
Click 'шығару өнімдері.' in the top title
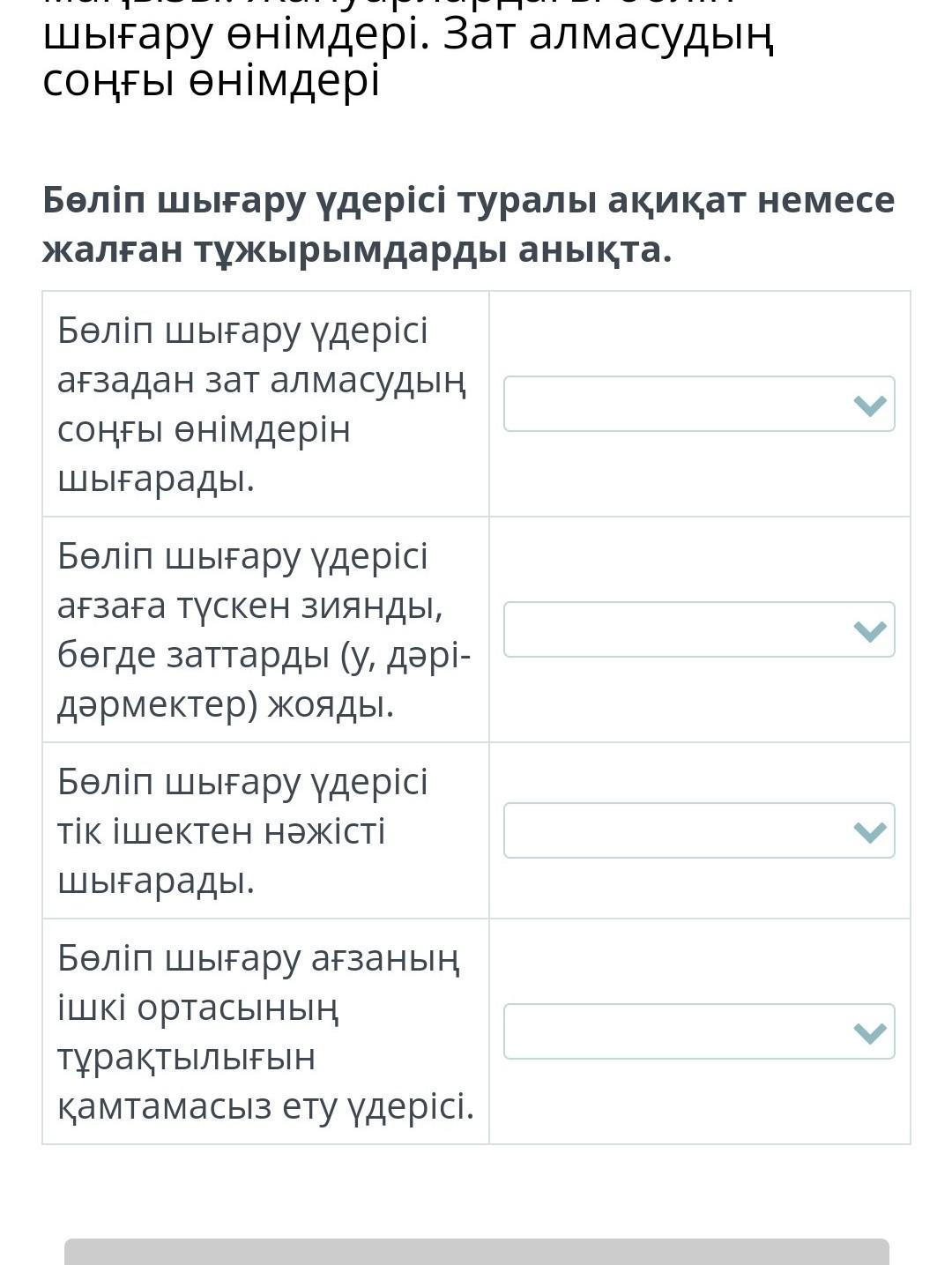pos(236,35)
